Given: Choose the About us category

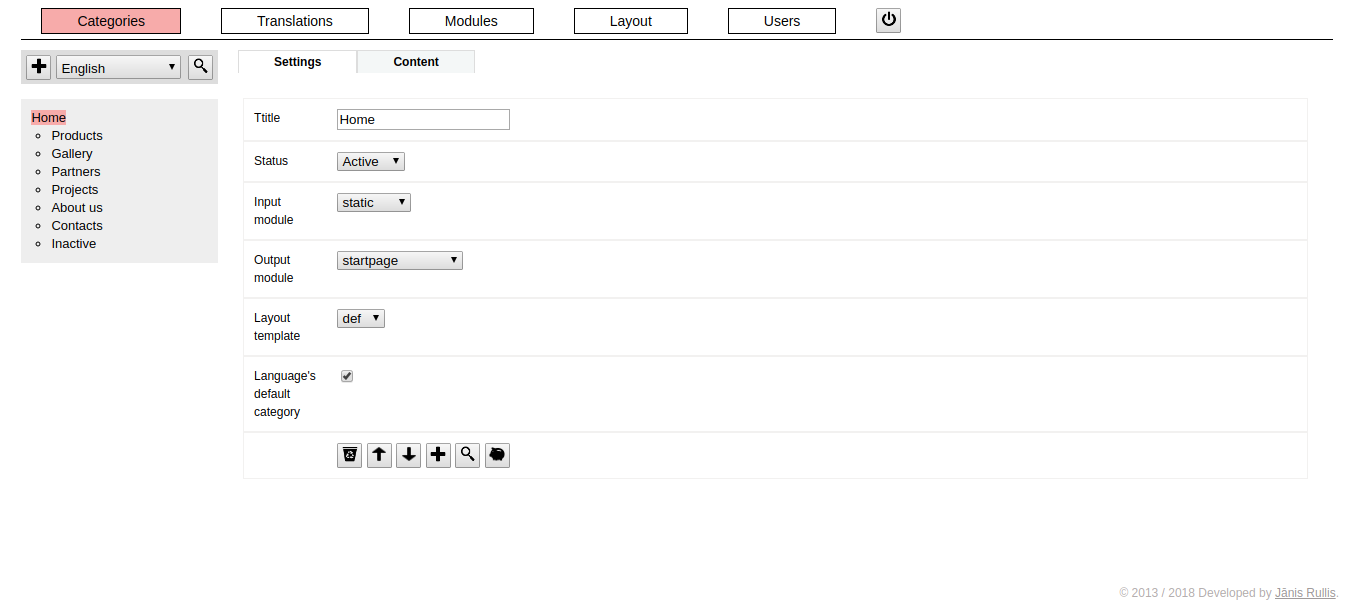Looking at the screenshot, I should (x=77, y=207).
